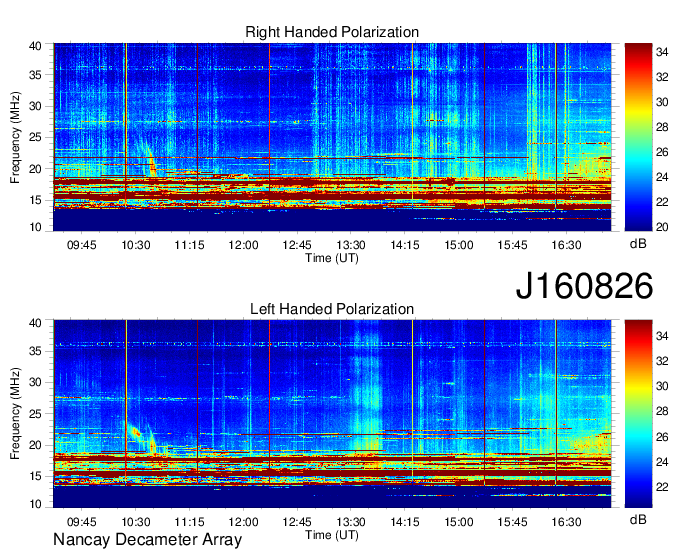Click "20" label on upper dB color bar
The width and height of the screenshot is (680, 552).
tap(662, 227)
